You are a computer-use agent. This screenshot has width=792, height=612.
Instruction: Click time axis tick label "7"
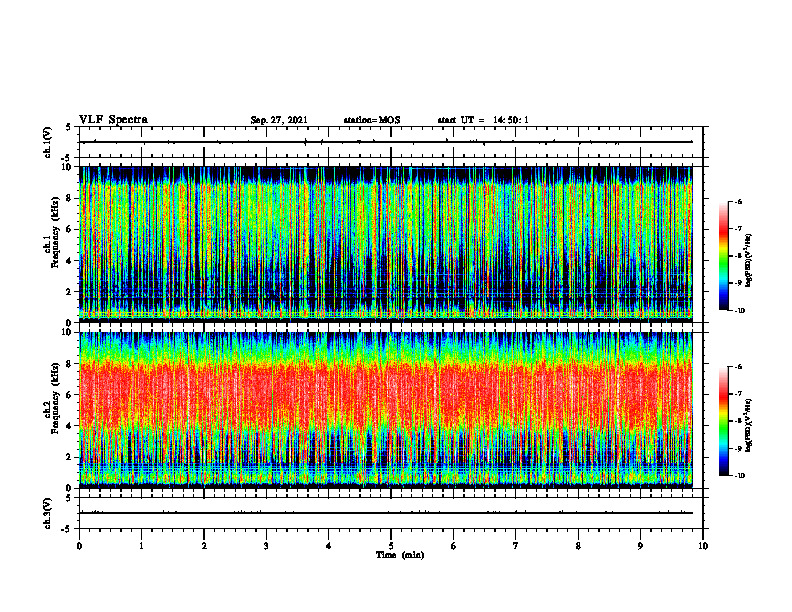[x=516, y=546]
